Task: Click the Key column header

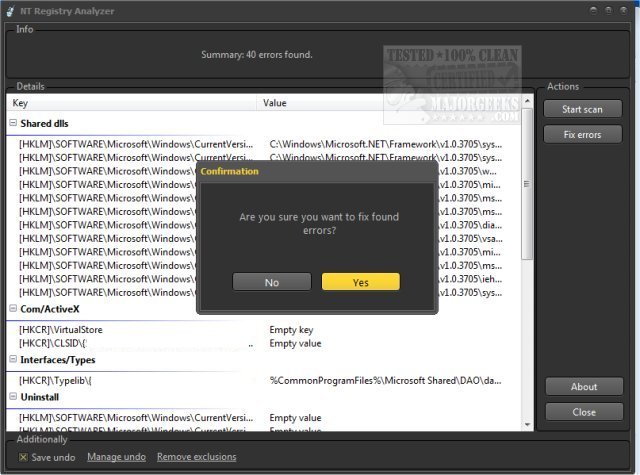Action: (x=131, y=102)
